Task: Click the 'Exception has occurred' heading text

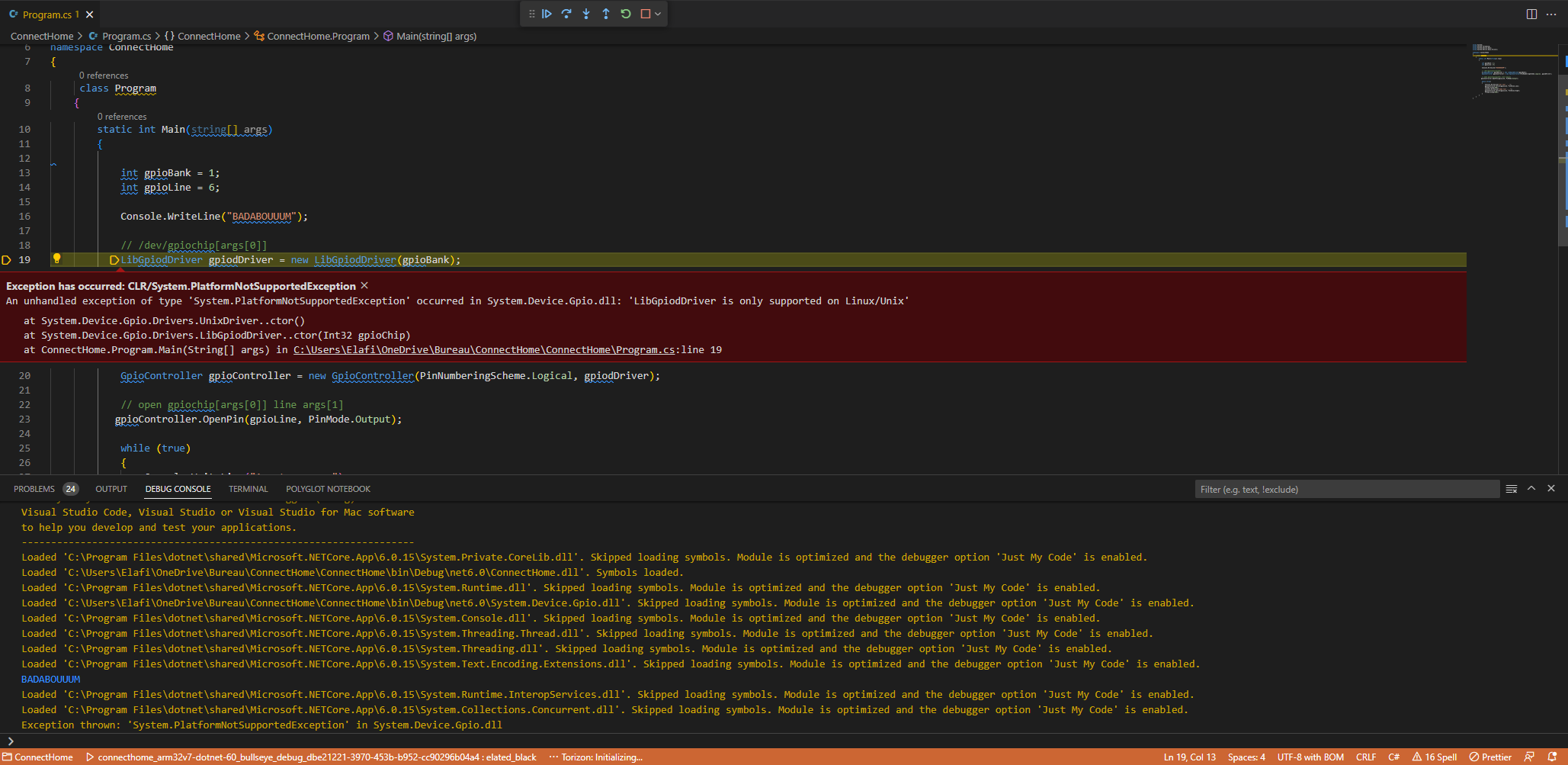Action: 181,286
